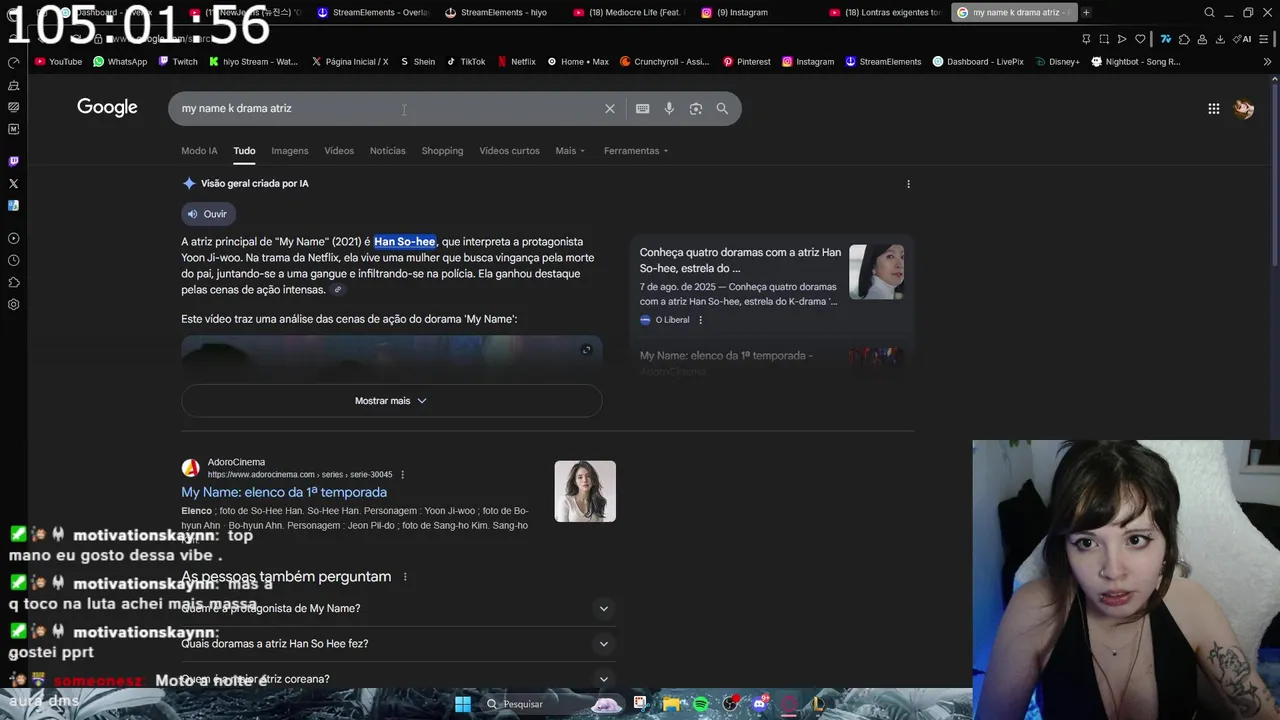1280x720 pixels.
Task: Open the X icon in the Opera sidebar
Action: (13, 183)
